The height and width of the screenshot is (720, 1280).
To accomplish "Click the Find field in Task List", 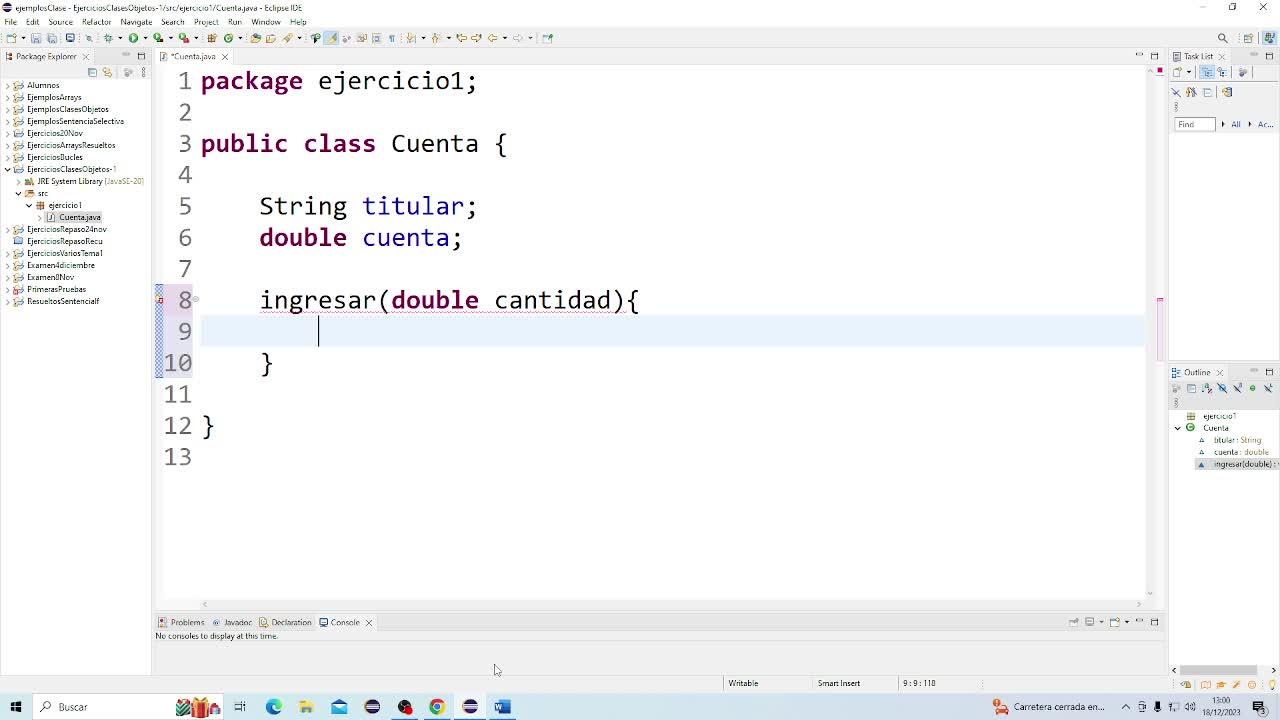I will (1195, 124).
